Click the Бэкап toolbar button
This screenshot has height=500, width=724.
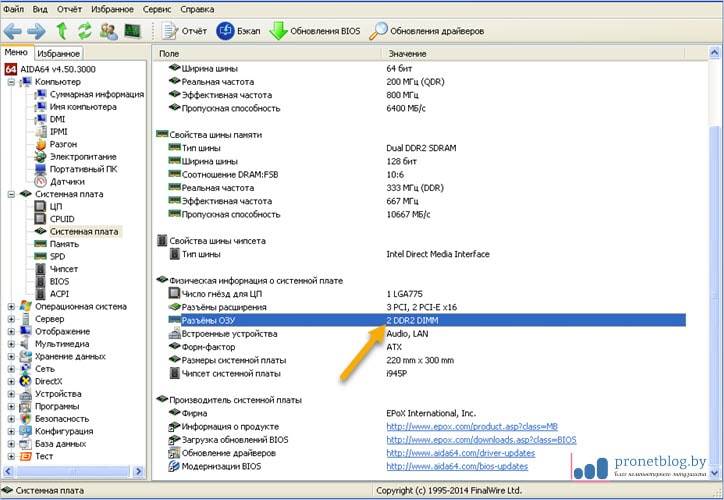[238, 31]
